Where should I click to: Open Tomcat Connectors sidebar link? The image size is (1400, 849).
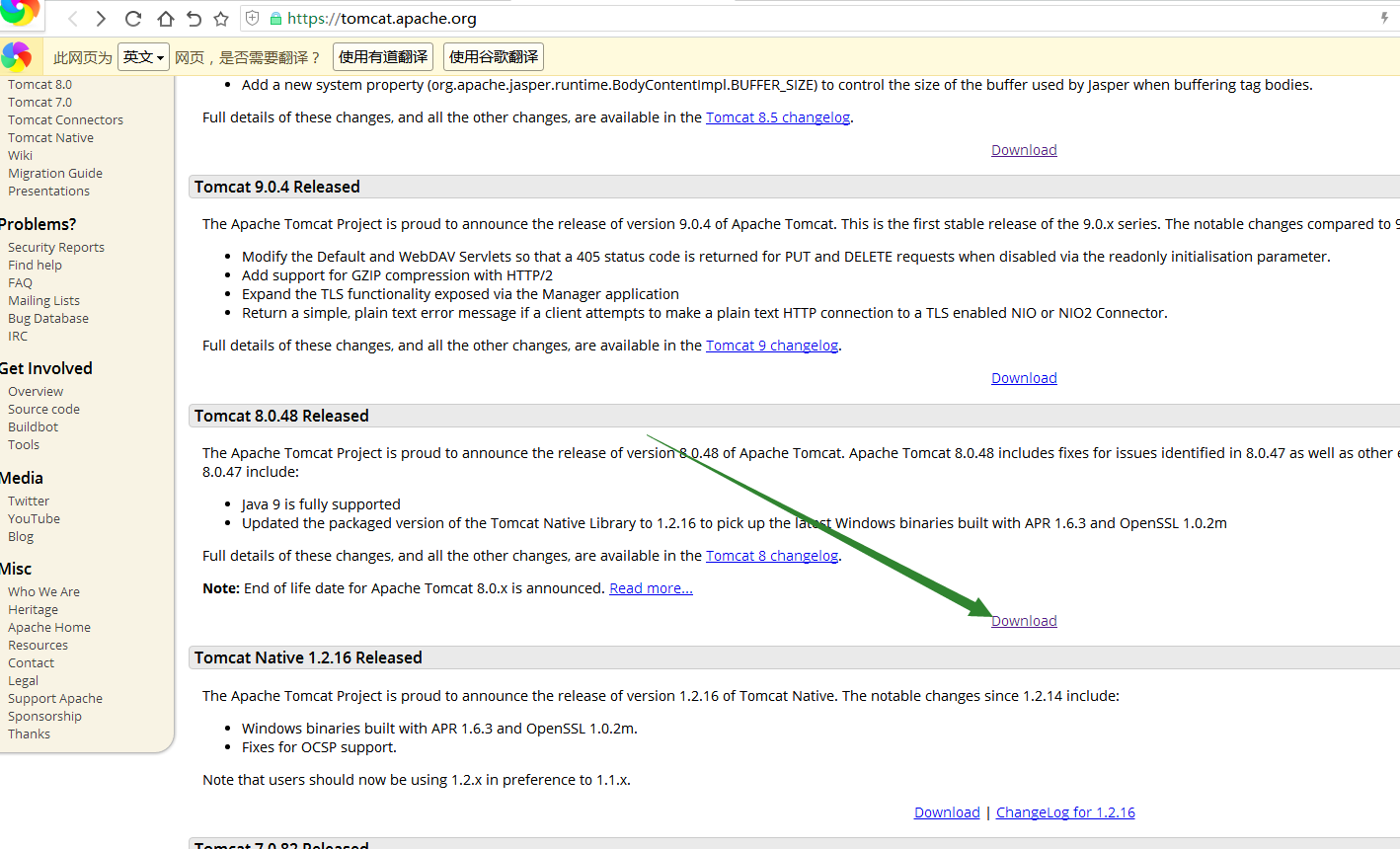click(x=65, y=120)
